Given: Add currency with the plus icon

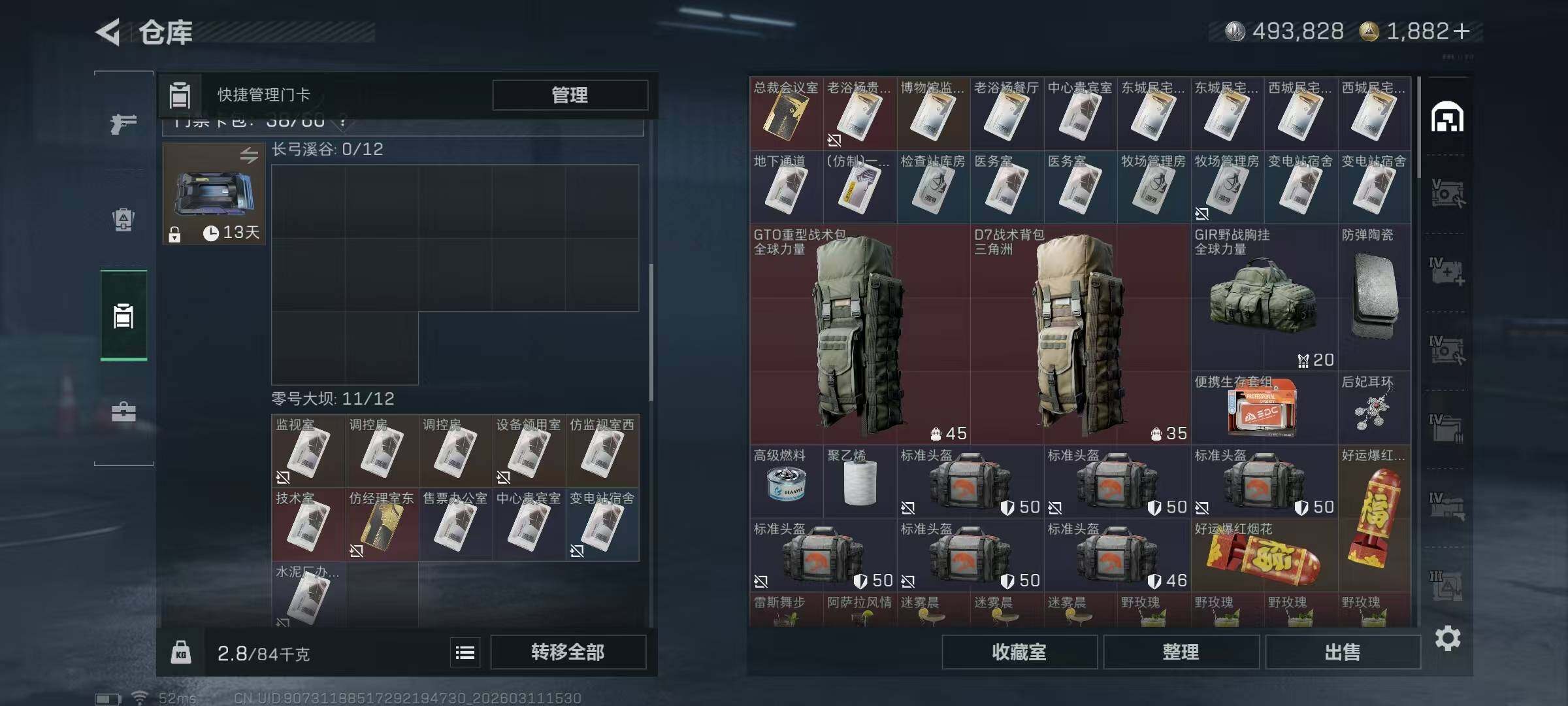Looking at the screenshot, I should pyautogui.click(x=1462, y=31).
